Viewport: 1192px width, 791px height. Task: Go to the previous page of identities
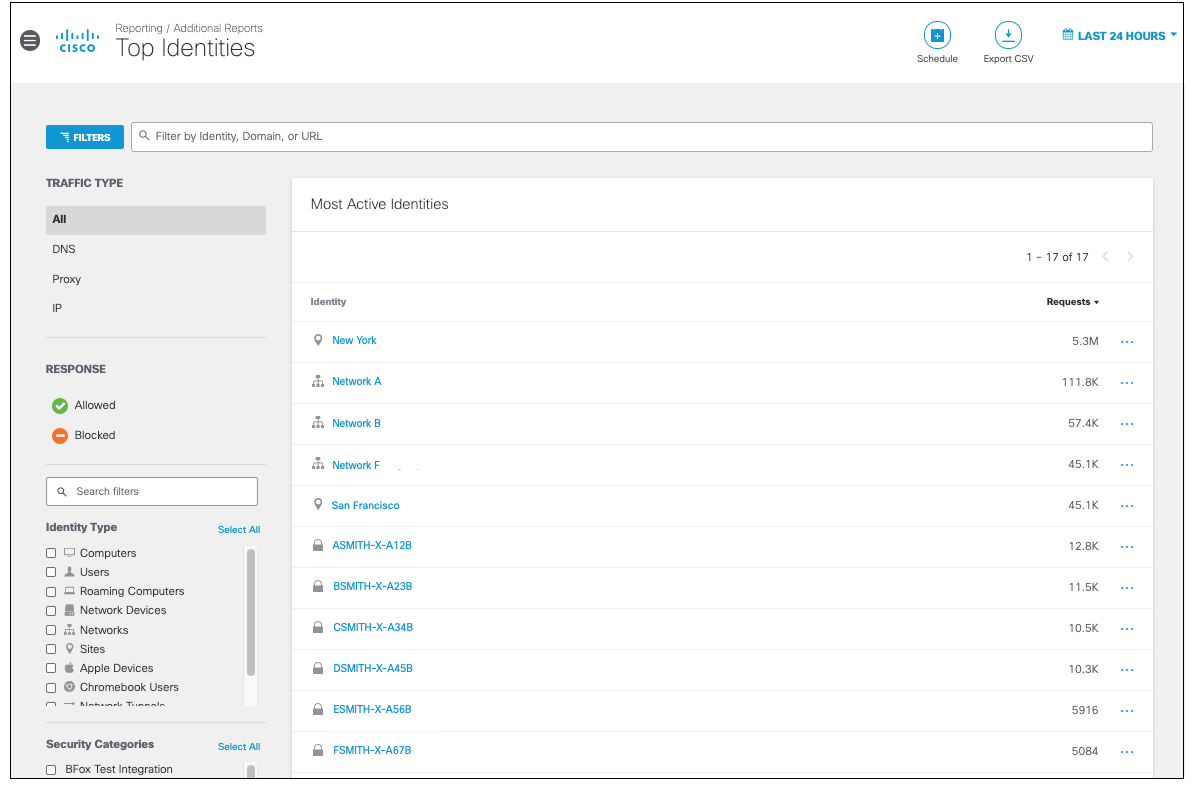(1105, 257)
